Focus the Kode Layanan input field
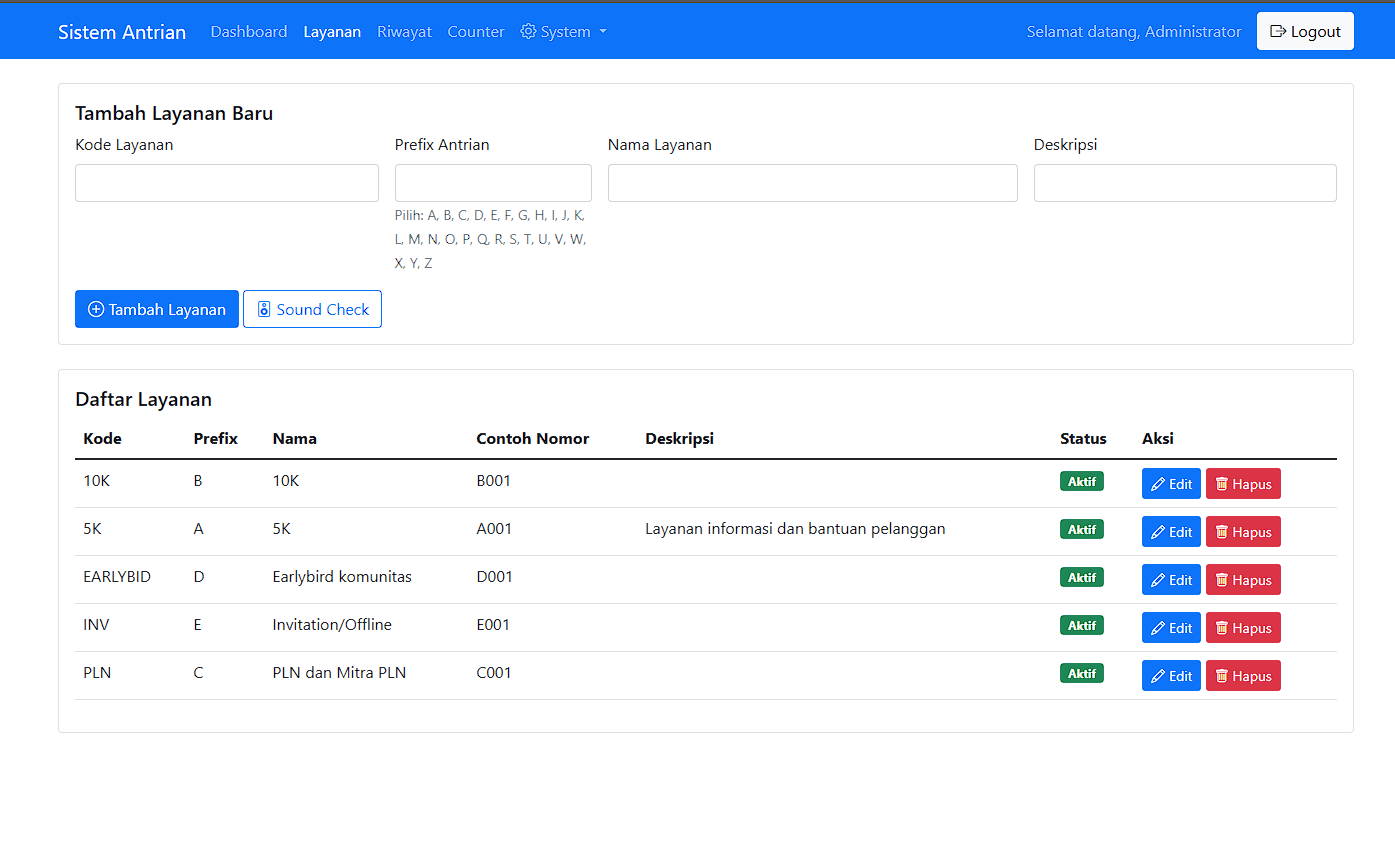1395x852 pixels. tap(227, 183)
